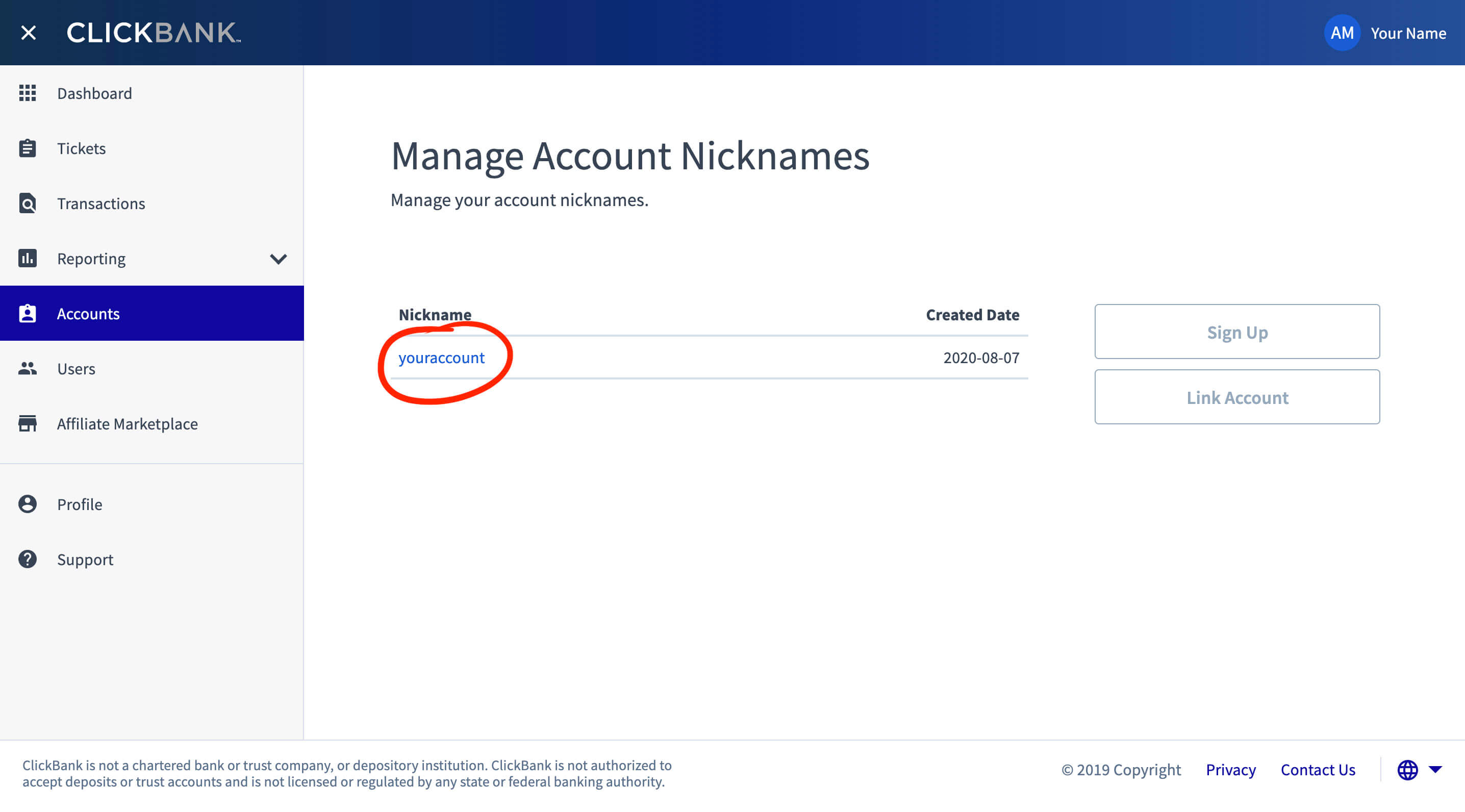Close the sidebar with the X icon

[x=29, y=33]
